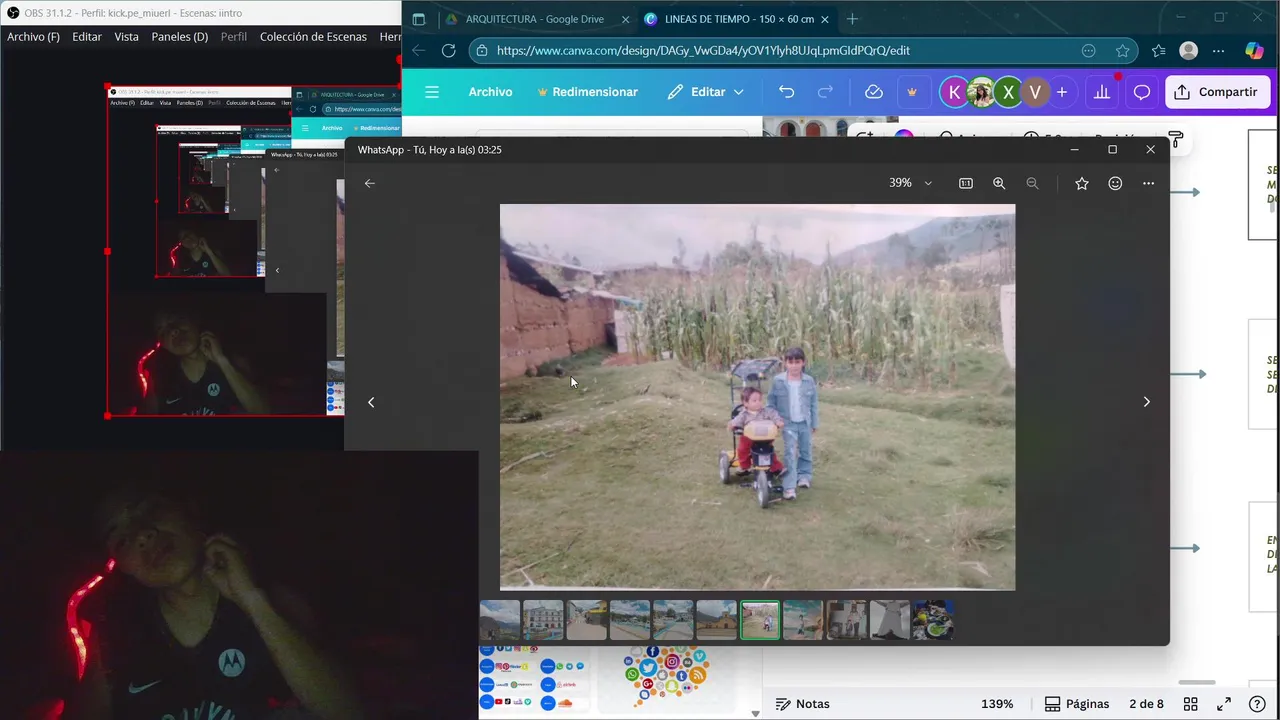Open Canva Páginas view
The width and height of the screenshot is (1280, 720).
click(x=1076, y=704)
